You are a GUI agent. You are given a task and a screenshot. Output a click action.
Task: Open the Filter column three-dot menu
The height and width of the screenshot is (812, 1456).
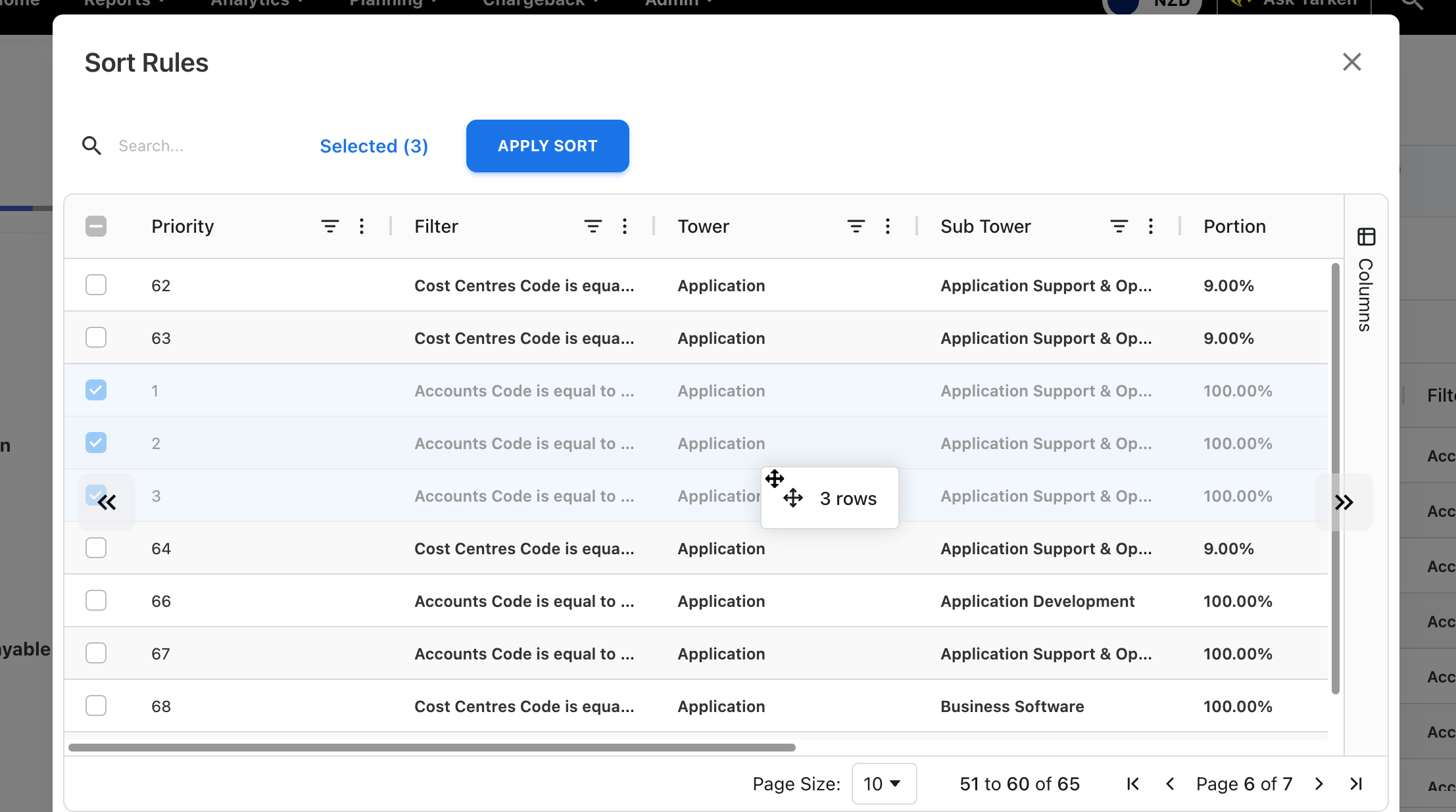(625, 226)
